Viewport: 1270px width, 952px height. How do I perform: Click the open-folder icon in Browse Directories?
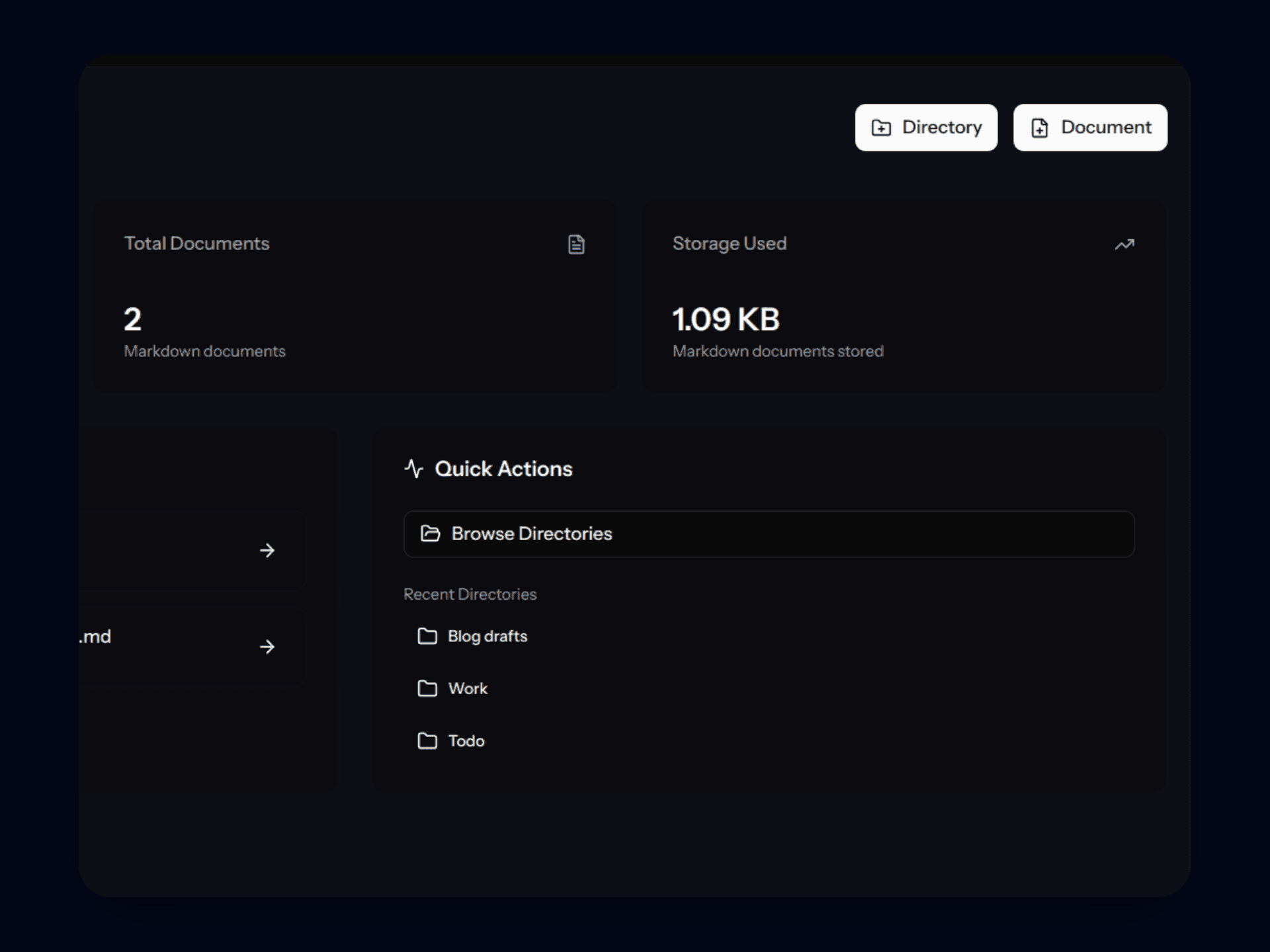(x=431, y=534)
